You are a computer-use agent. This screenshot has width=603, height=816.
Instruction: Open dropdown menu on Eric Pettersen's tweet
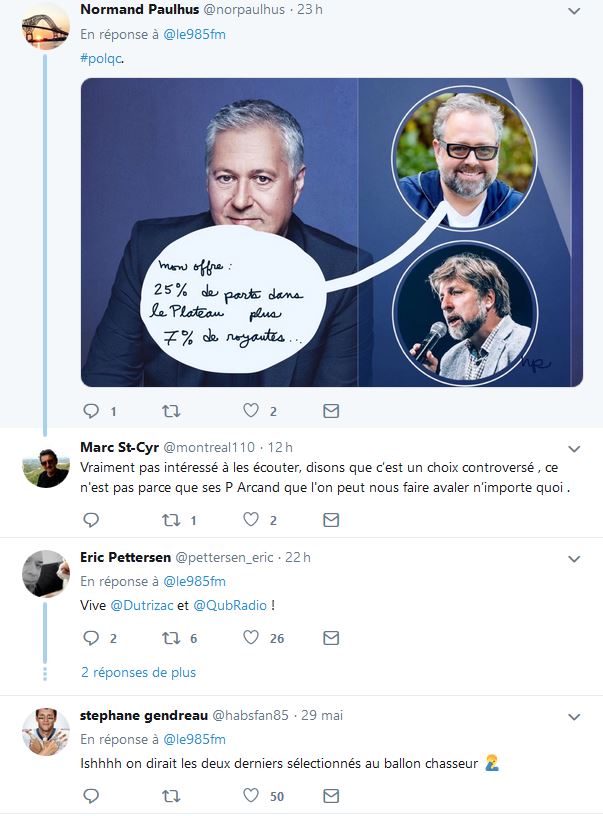coord(574,559)
